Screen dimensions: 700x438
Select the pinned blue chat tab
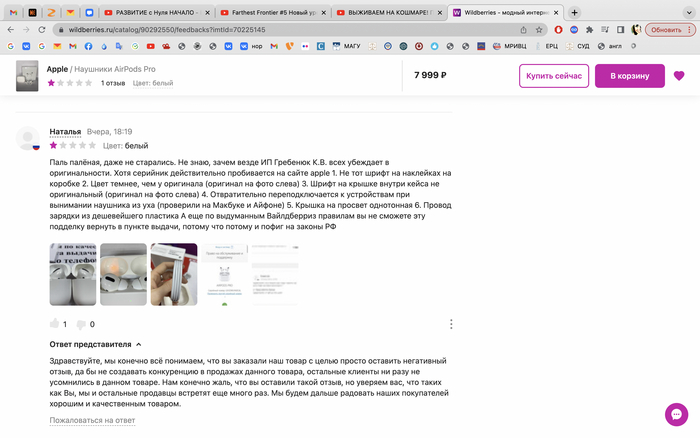(x=89, y=13)
